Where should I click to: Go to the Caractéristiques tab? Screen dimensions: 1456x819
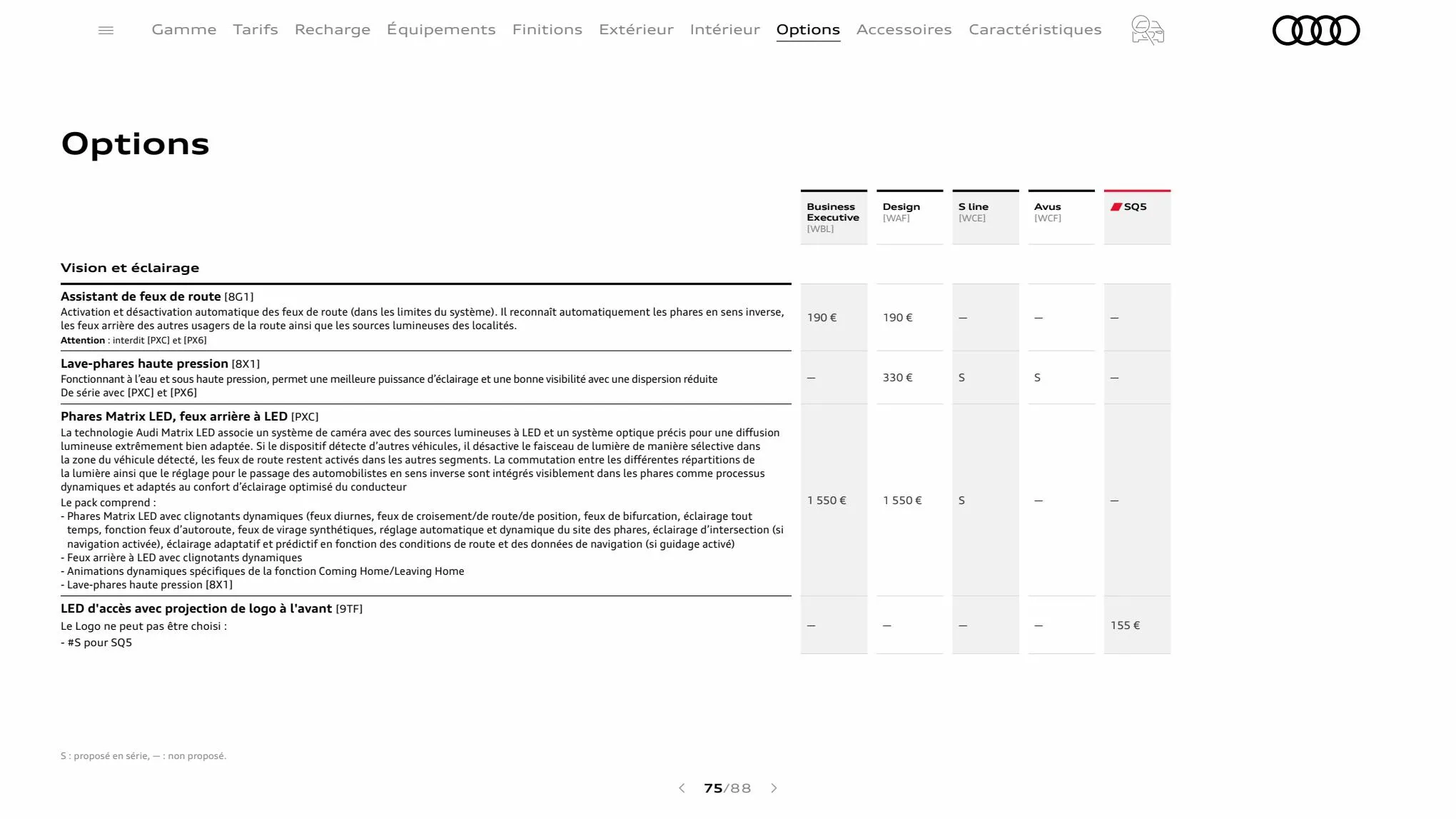1035,29
